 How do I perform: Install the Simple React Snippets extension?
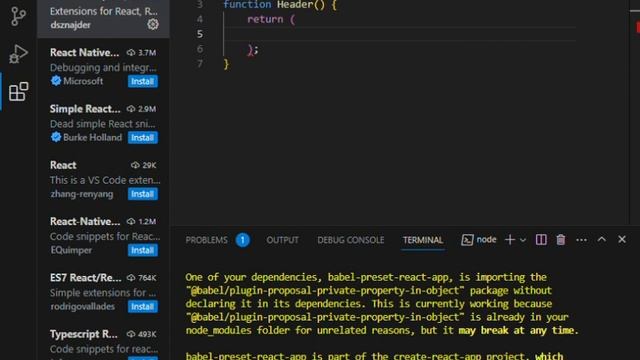click(142, 138)
